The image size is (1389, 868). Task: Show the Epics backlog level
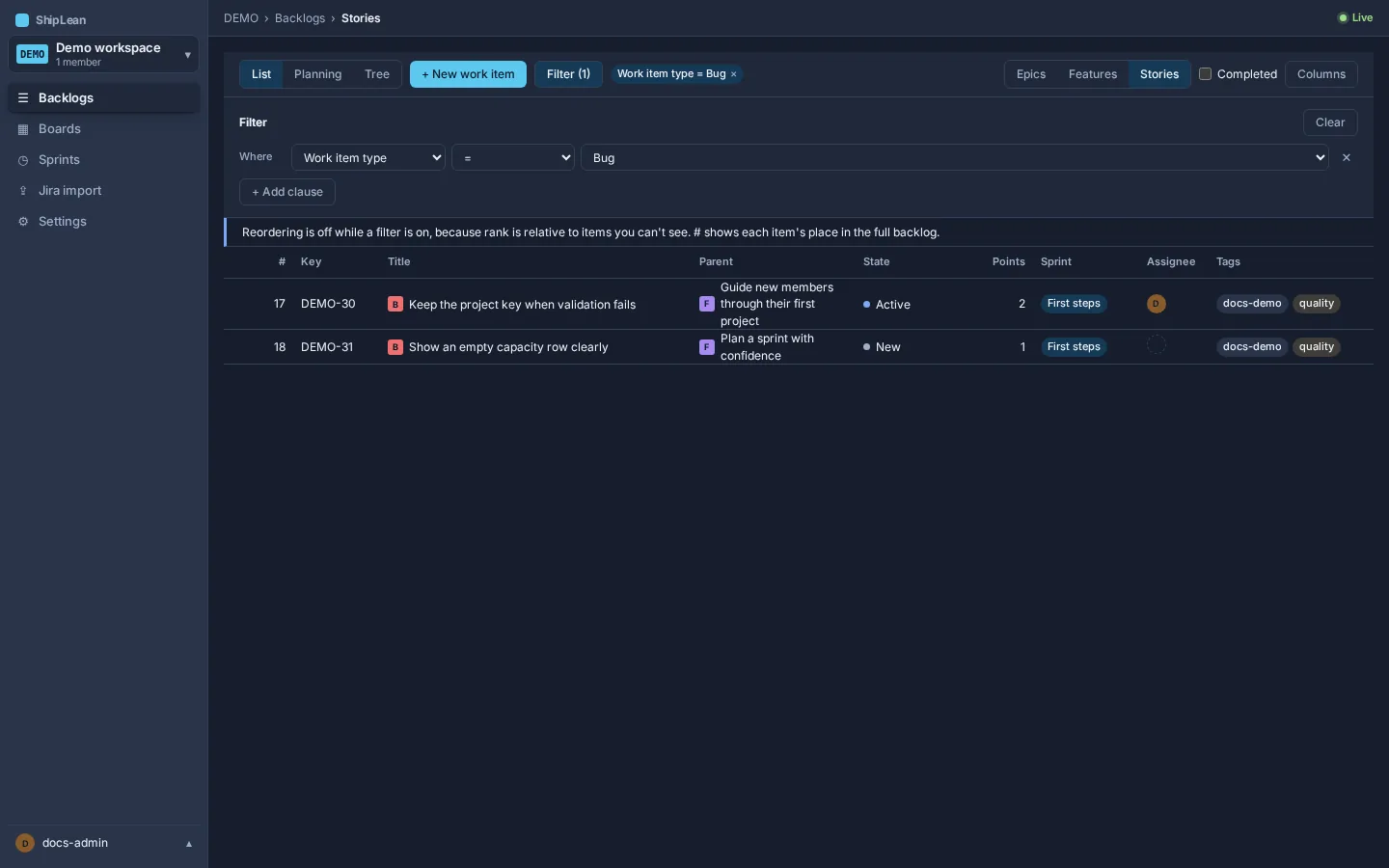coord(1031,74)
